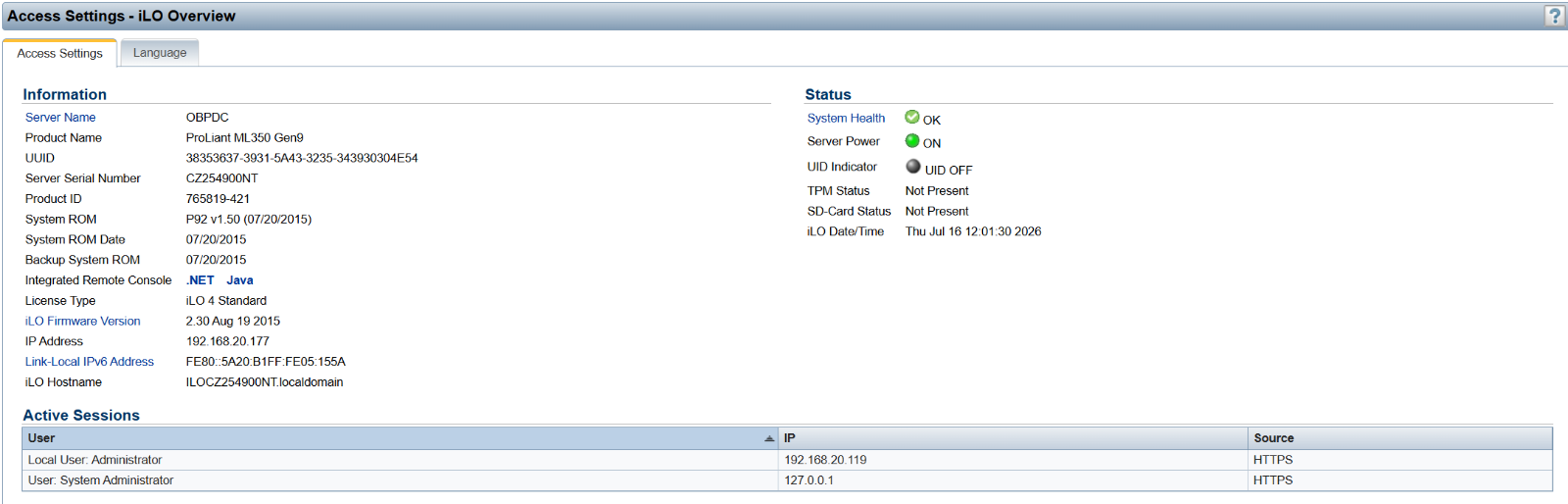The height and width of the screenshot is (504, 1568).
Task: Click hostname ILOCZ254900NT.localdomain
Action: [265, 382]
